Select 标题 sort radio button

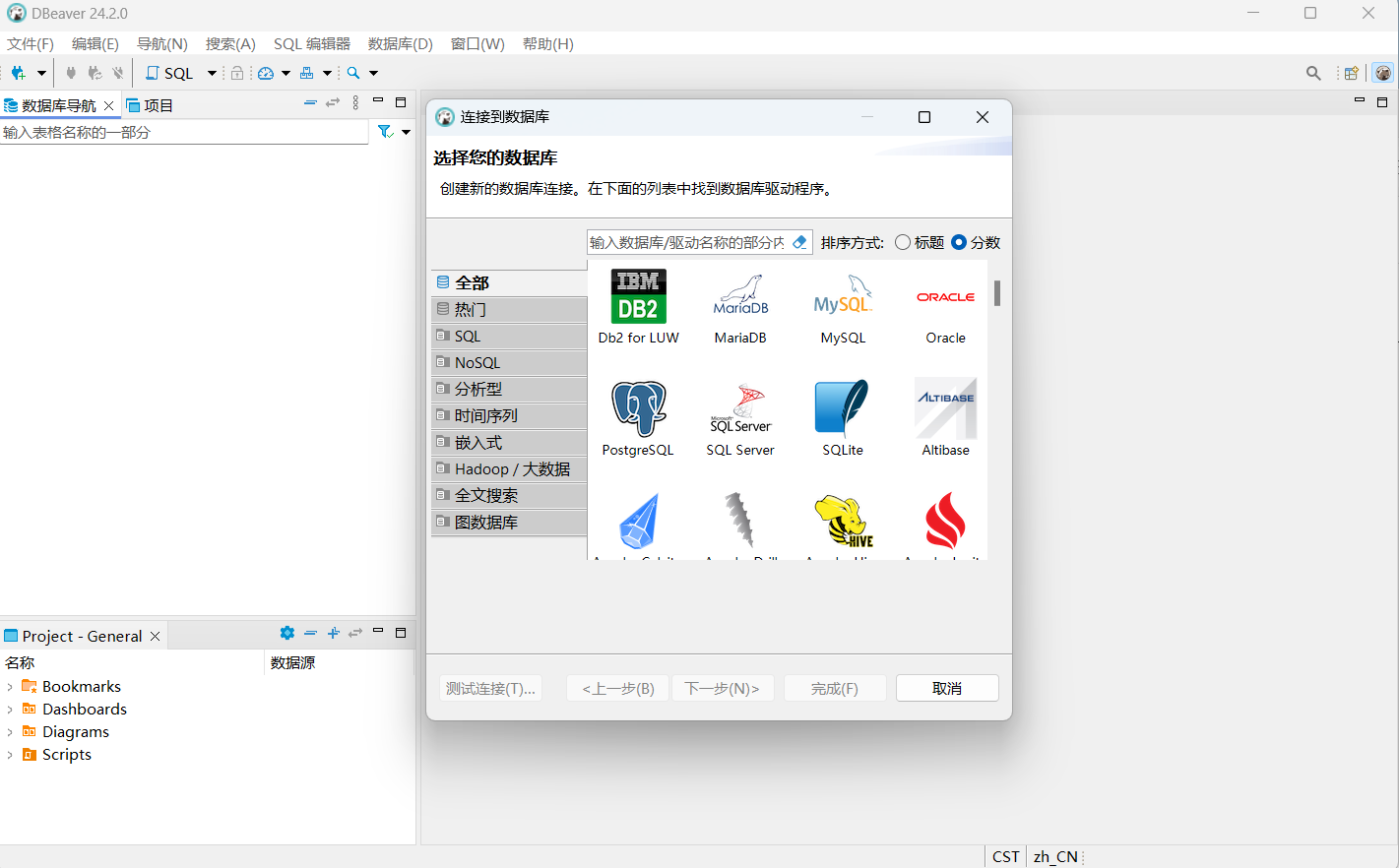pos(903,242)
